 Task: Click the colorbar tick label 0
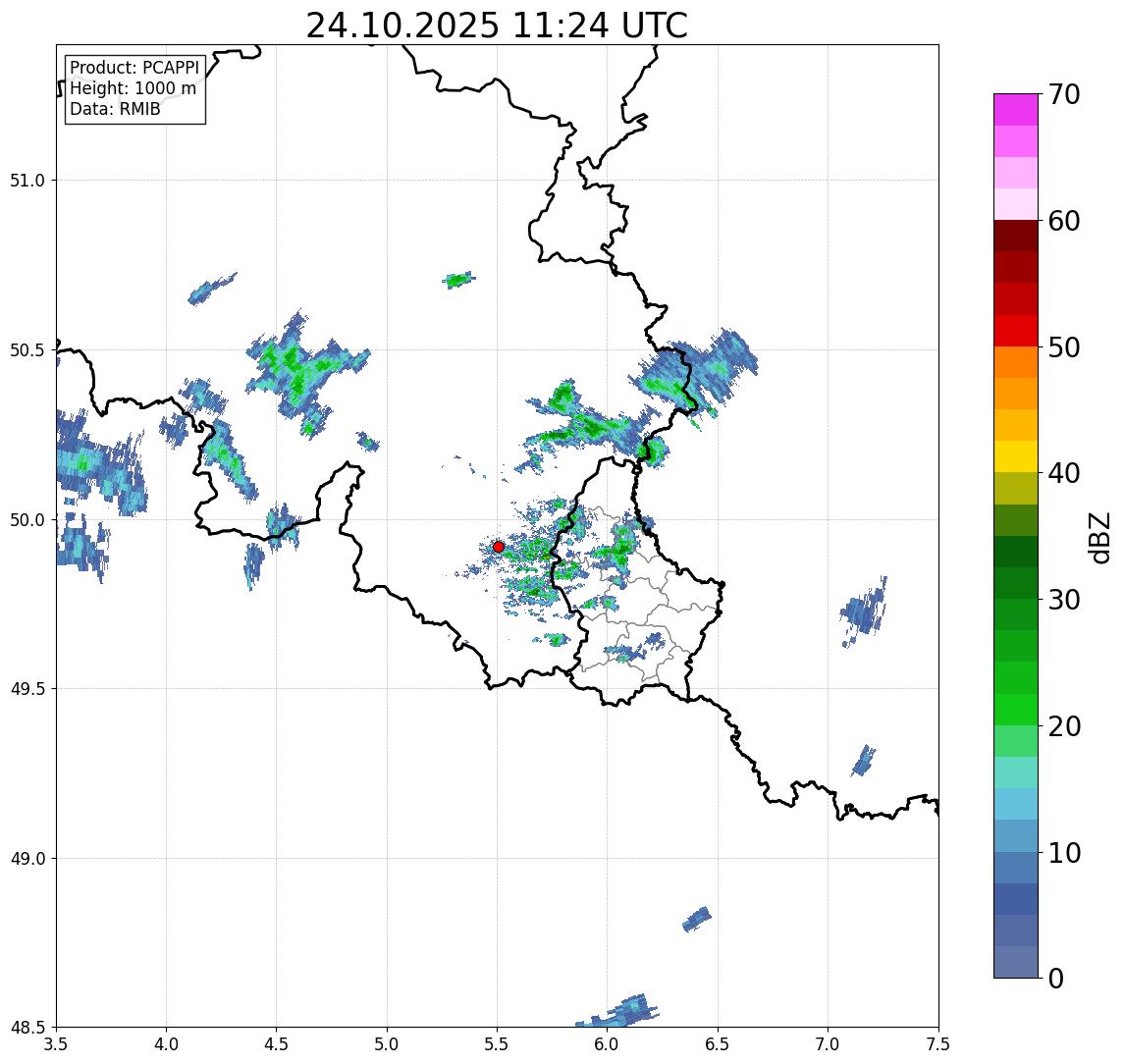click(1056, 978)
